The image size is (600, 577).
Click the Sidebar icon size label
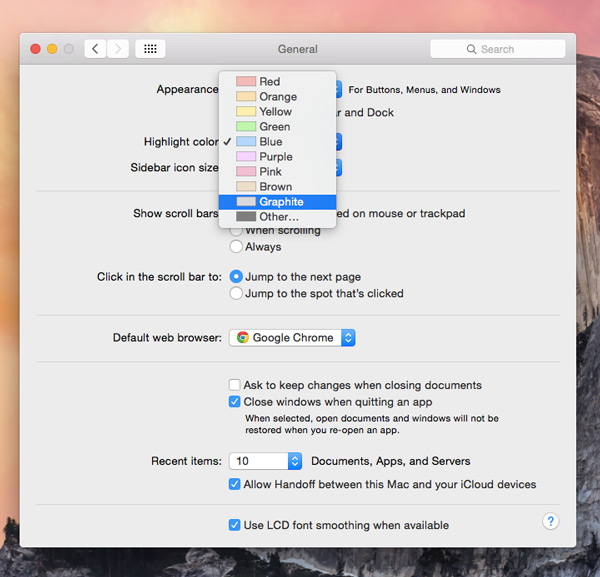pyautogui.click(x=174, y=168)
